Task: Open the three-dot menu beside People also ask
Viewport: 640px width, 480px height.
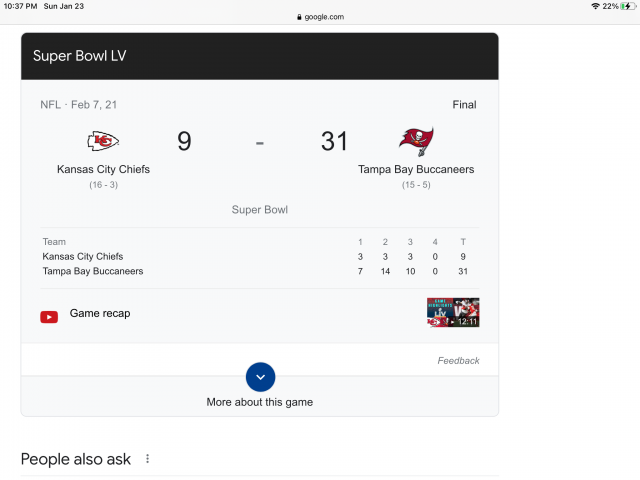Action: click(x=148, y=459)
